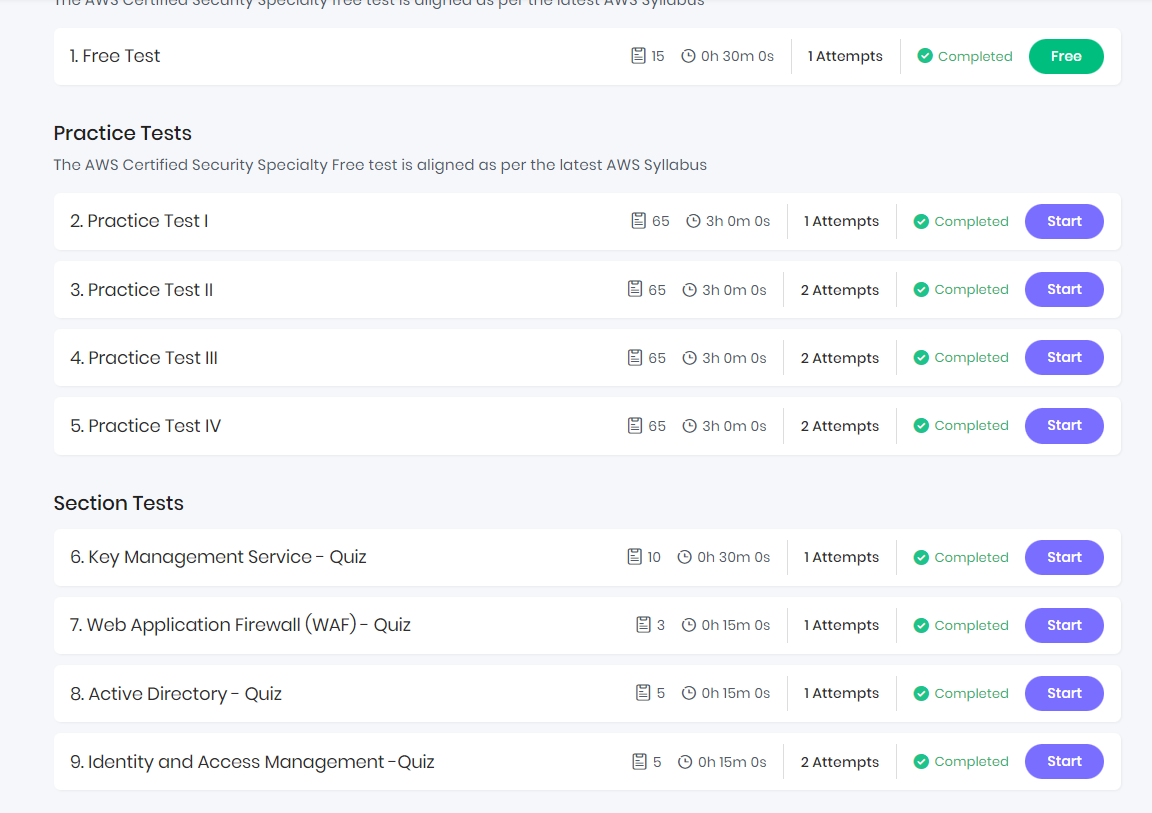Click '1 Attempts' on Key Management Service row
Image resolution: width=1152 pixels, height=813 pixels.
tap(841, 557)
